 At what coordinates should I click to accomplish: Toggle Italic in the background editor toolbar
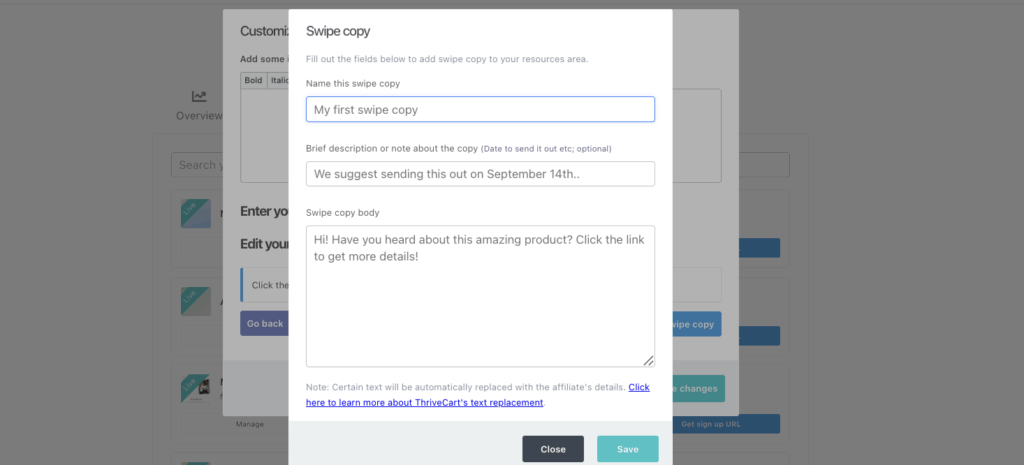coord(279,80)
